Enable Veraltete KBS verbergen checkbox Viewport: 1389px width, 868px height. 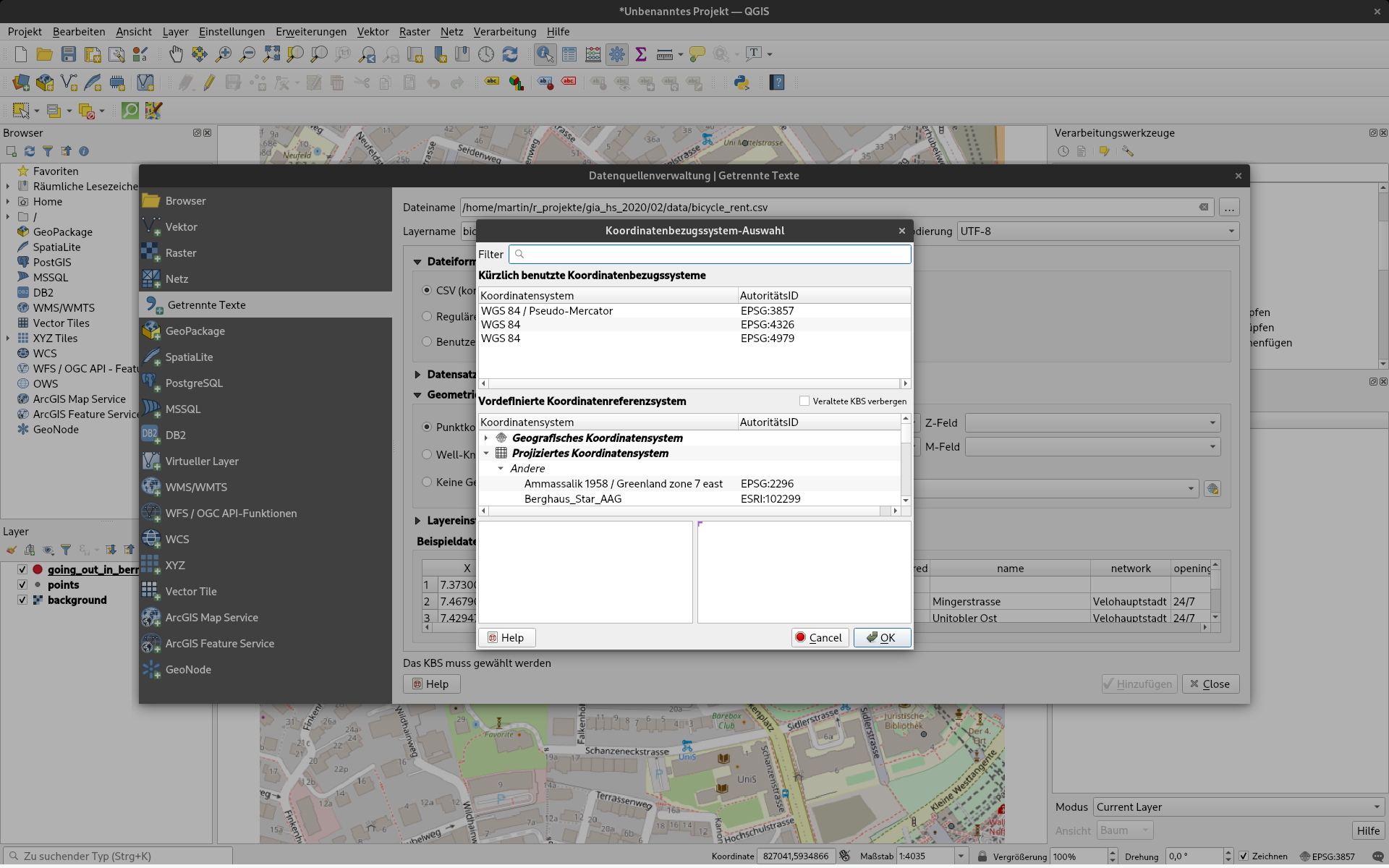[804, 401]
